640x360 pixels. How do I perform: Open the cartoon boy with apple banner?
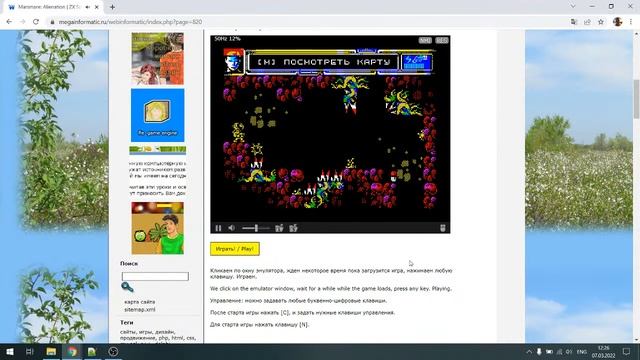pos(158,228)
